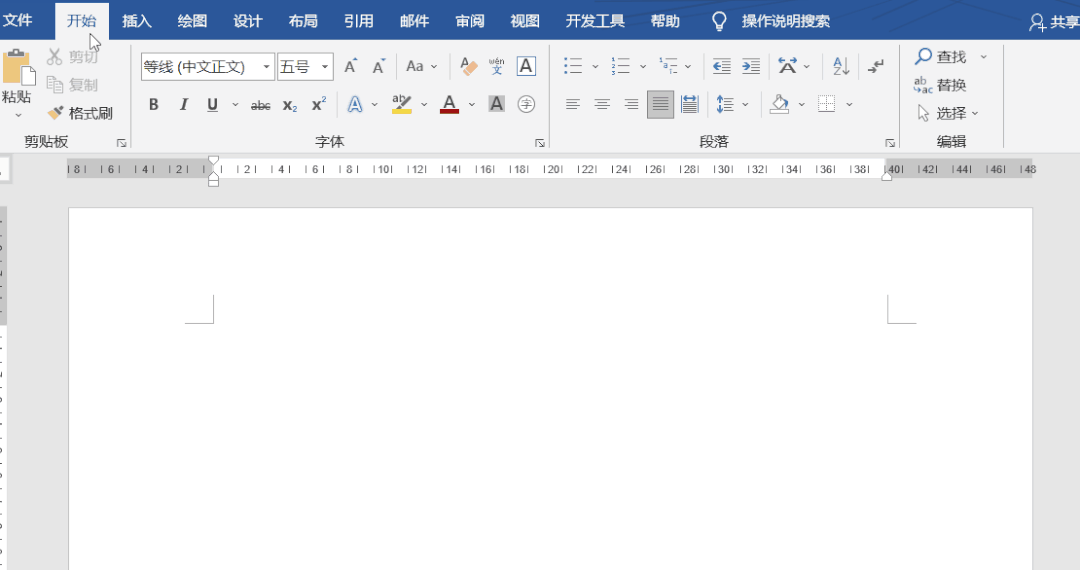Click the 查找 (Find) button
This screenshot has width=1080, height=570.
941,56
